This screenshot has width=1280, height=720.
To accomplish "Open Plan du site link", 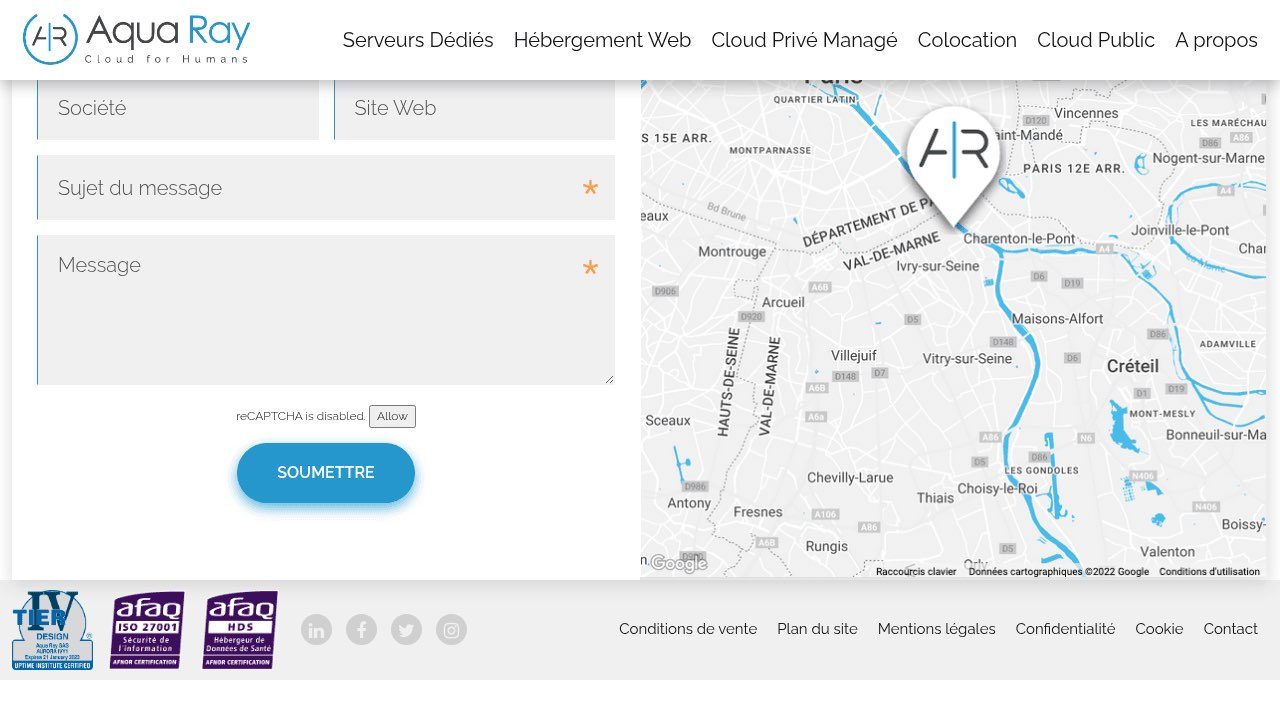I will (817, 629).
